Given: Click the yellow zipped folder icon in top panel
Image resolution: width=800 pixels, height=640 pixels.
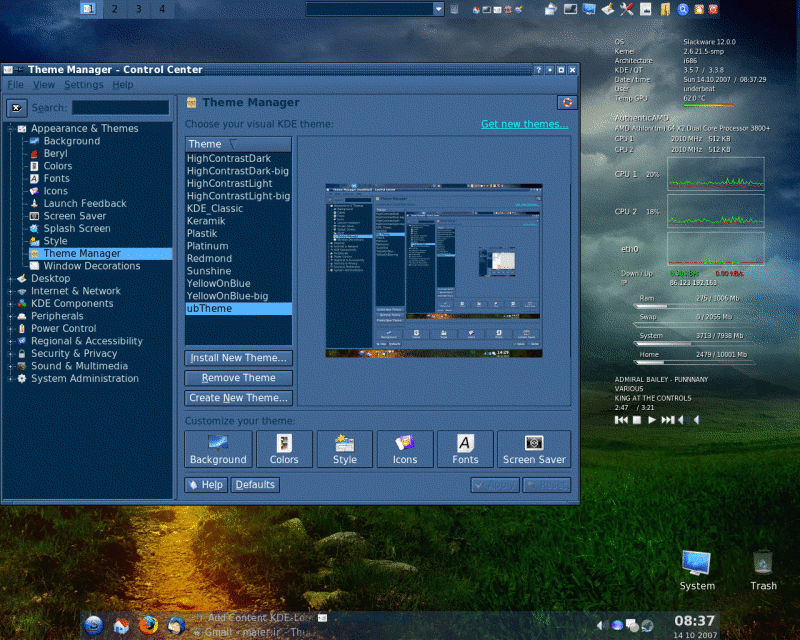Looking at the screenshot, I should pos(665,9).
